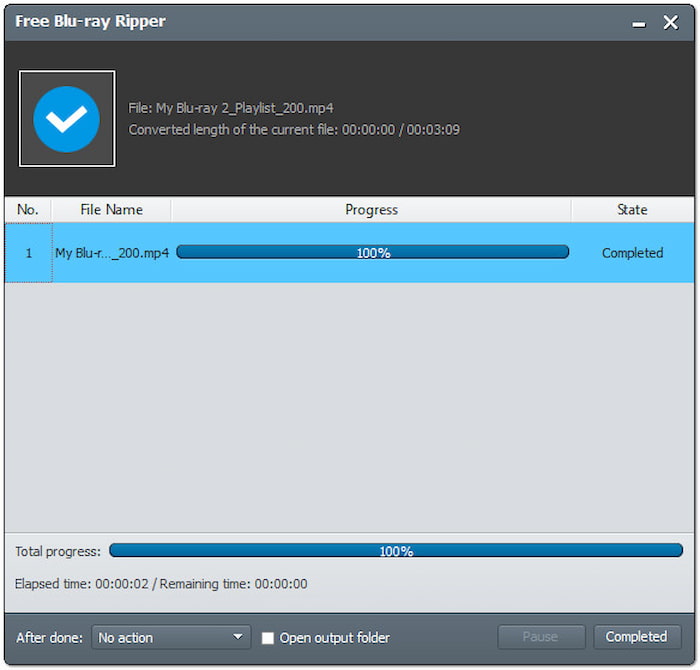Close the Free Blu-ray Ripper window
This screenshot has height=670, width=700.
point(671,22)
